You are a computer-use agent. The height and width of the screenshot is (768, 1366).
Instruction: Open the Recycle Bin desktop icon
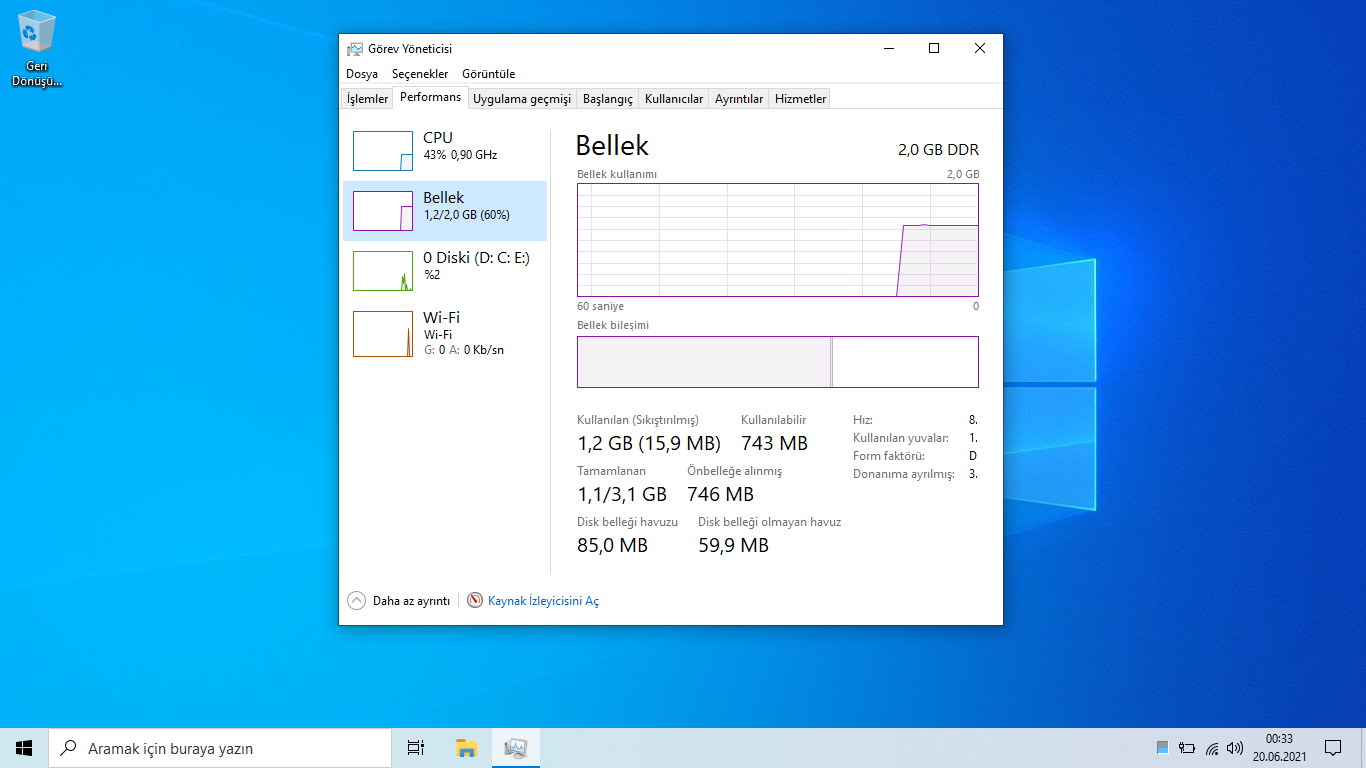click(37, 48)
